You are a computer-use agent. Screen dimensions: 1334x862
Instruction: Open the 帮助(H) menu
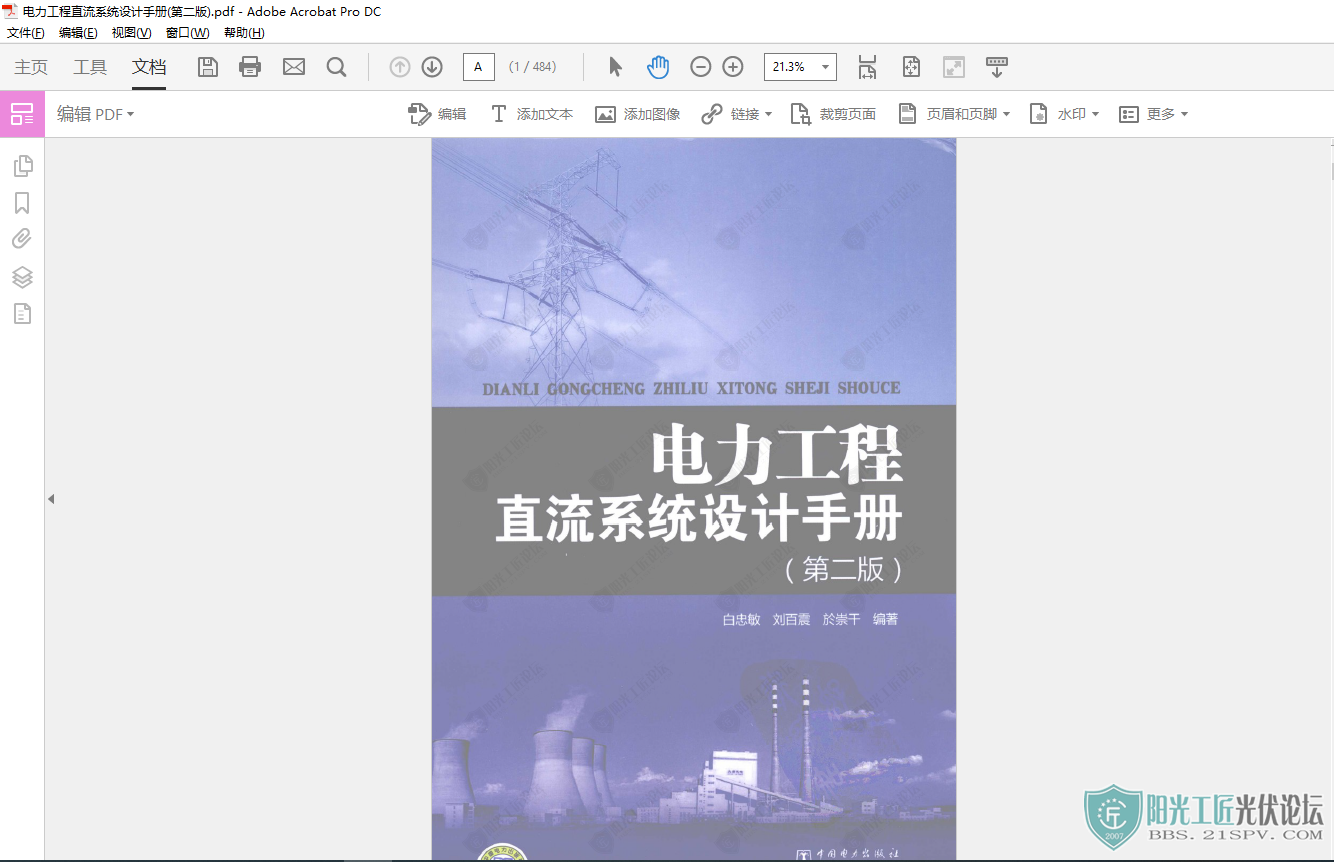[244, 33]
